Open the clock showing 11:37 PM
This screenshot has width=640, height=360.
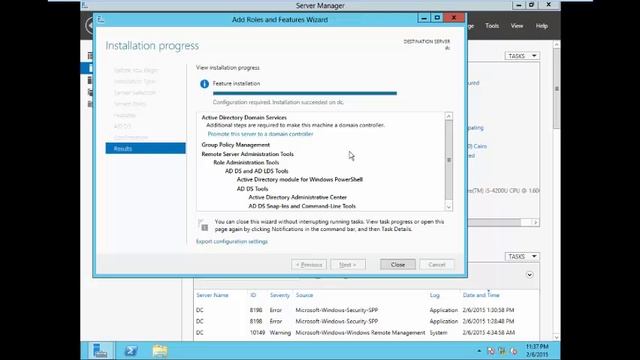(x=537, y=351)
